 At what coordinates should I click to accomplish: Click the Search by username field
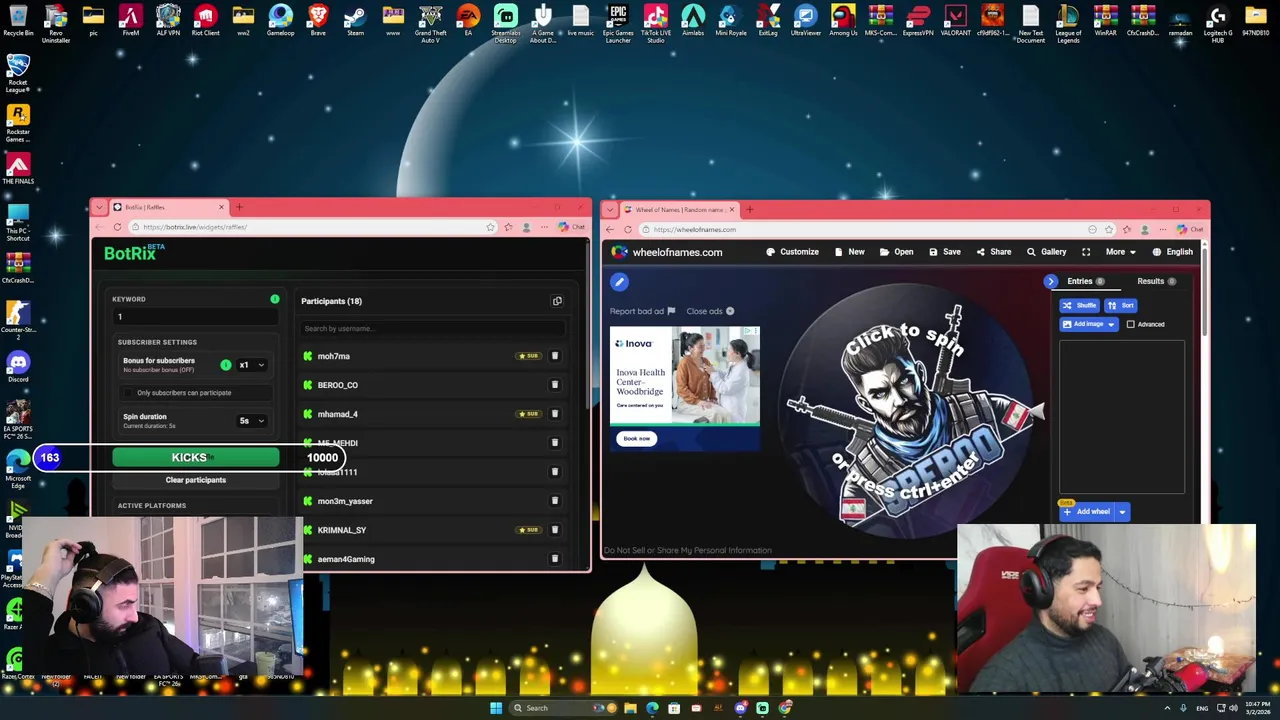pos(432,328)
